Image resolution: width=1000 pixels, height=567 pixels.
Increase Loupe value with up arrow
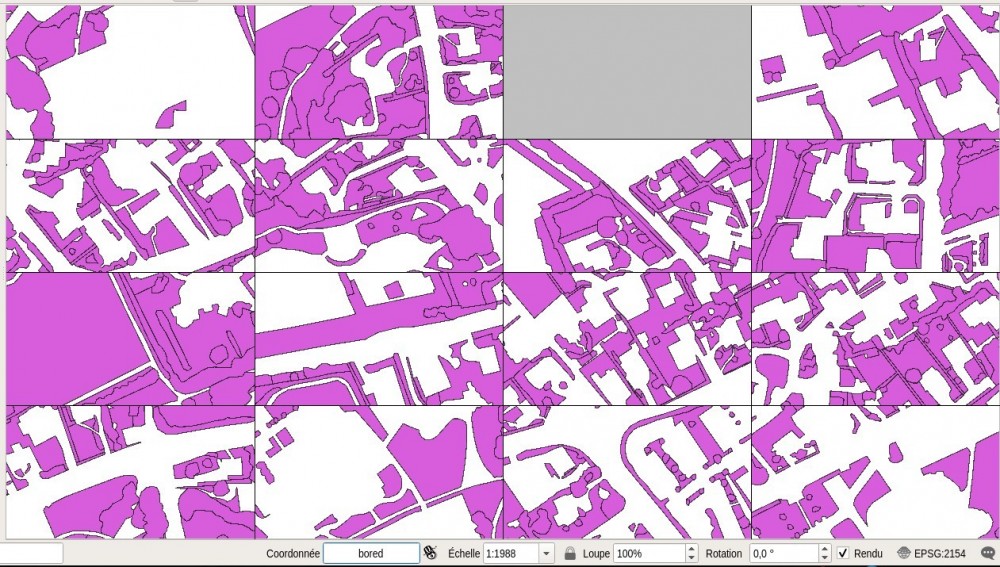(691, 549)
